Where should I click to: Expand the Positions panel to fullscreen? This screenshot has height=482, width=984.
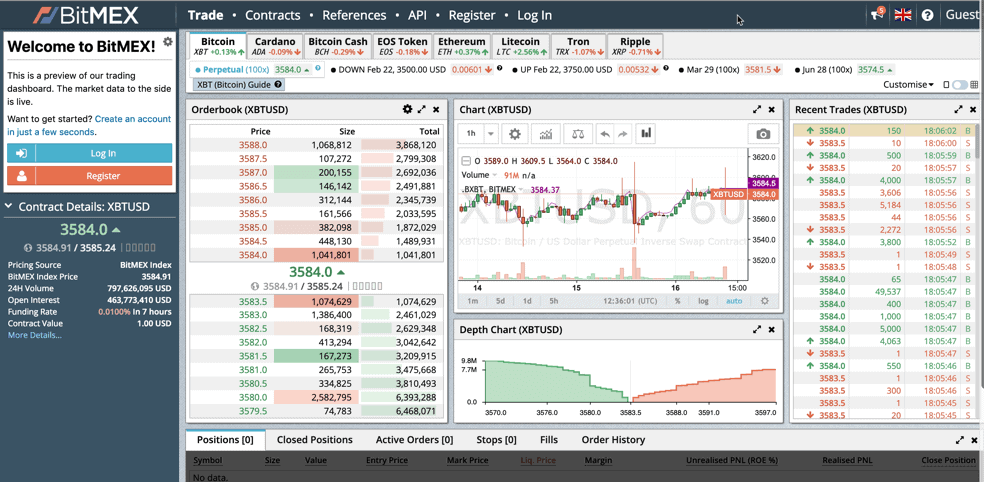960,440
